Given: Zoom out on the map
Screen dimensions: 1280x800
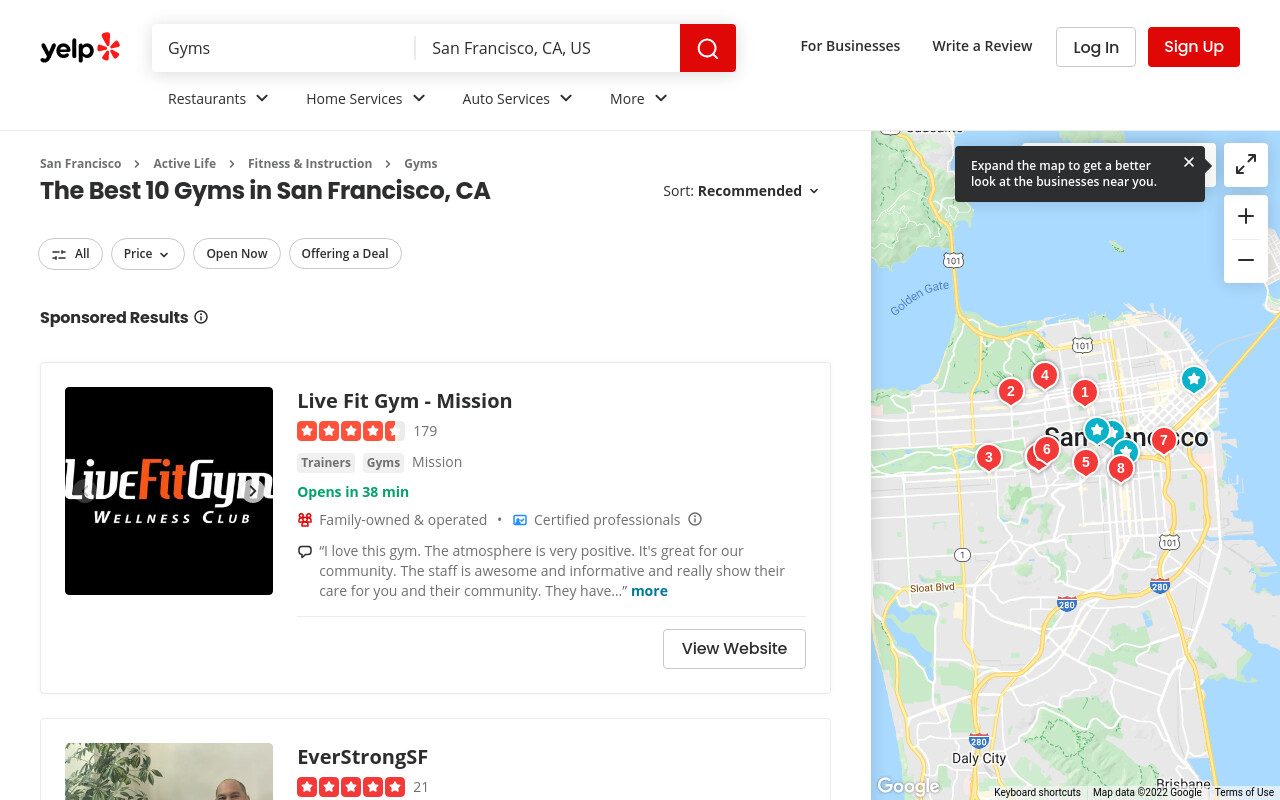Looking at the screenshot, I should tap(1246, 261).
